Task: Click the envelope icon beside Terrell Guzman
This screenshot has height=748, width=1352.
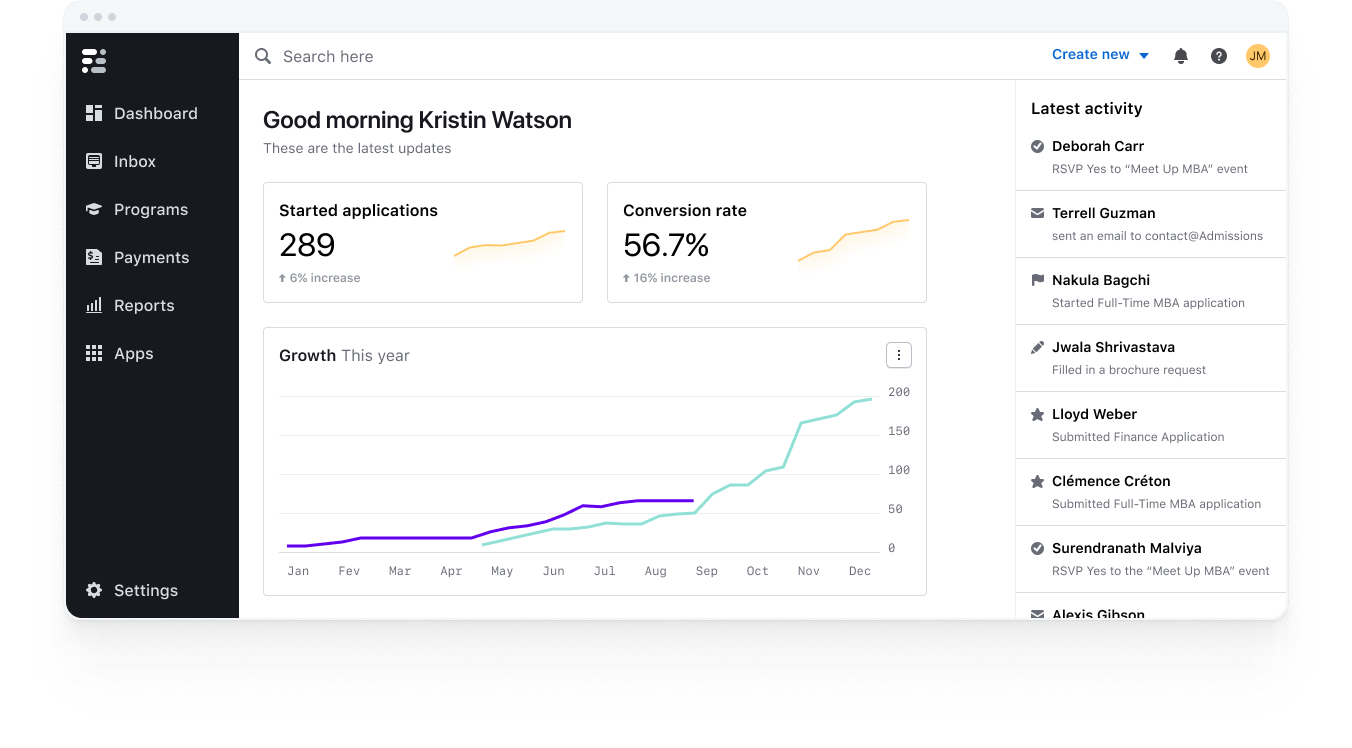Action: click(x=1037, y=213)
